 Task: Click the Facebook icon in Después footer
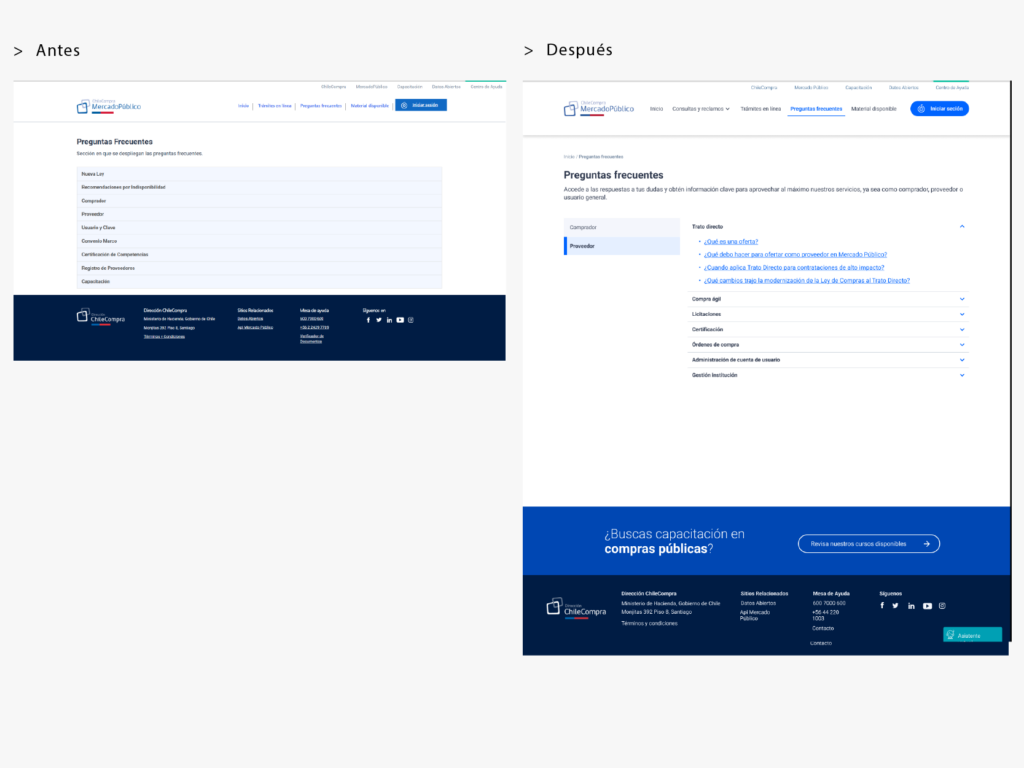click(882, 605)
